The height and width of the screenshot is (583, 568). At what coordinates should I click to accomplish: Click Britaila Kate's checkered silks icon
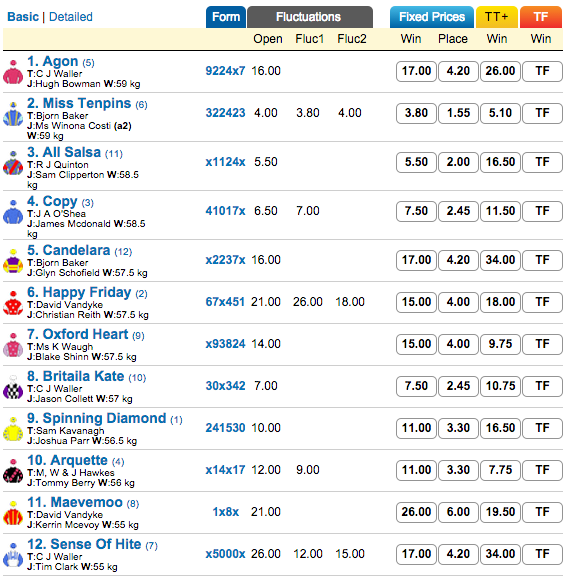click(13, 387)
